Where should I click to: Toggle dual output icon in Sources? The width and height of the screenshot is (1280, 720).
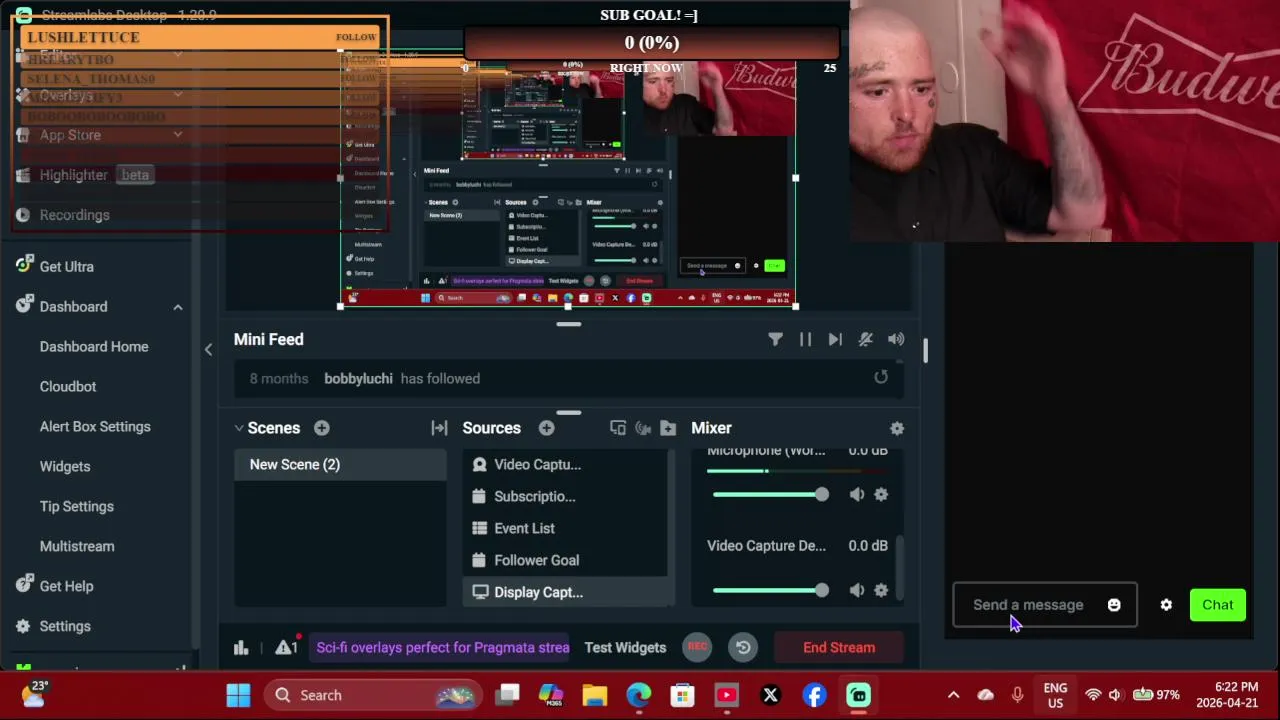(618, 428)
